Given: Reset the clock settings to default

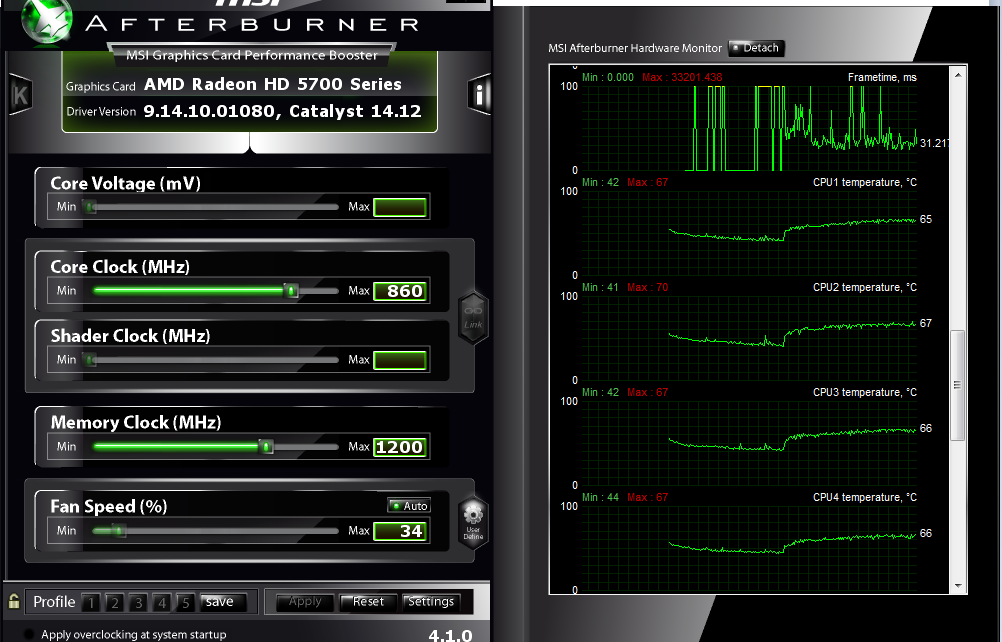Looking at the screenshot, I should point(368,602).
